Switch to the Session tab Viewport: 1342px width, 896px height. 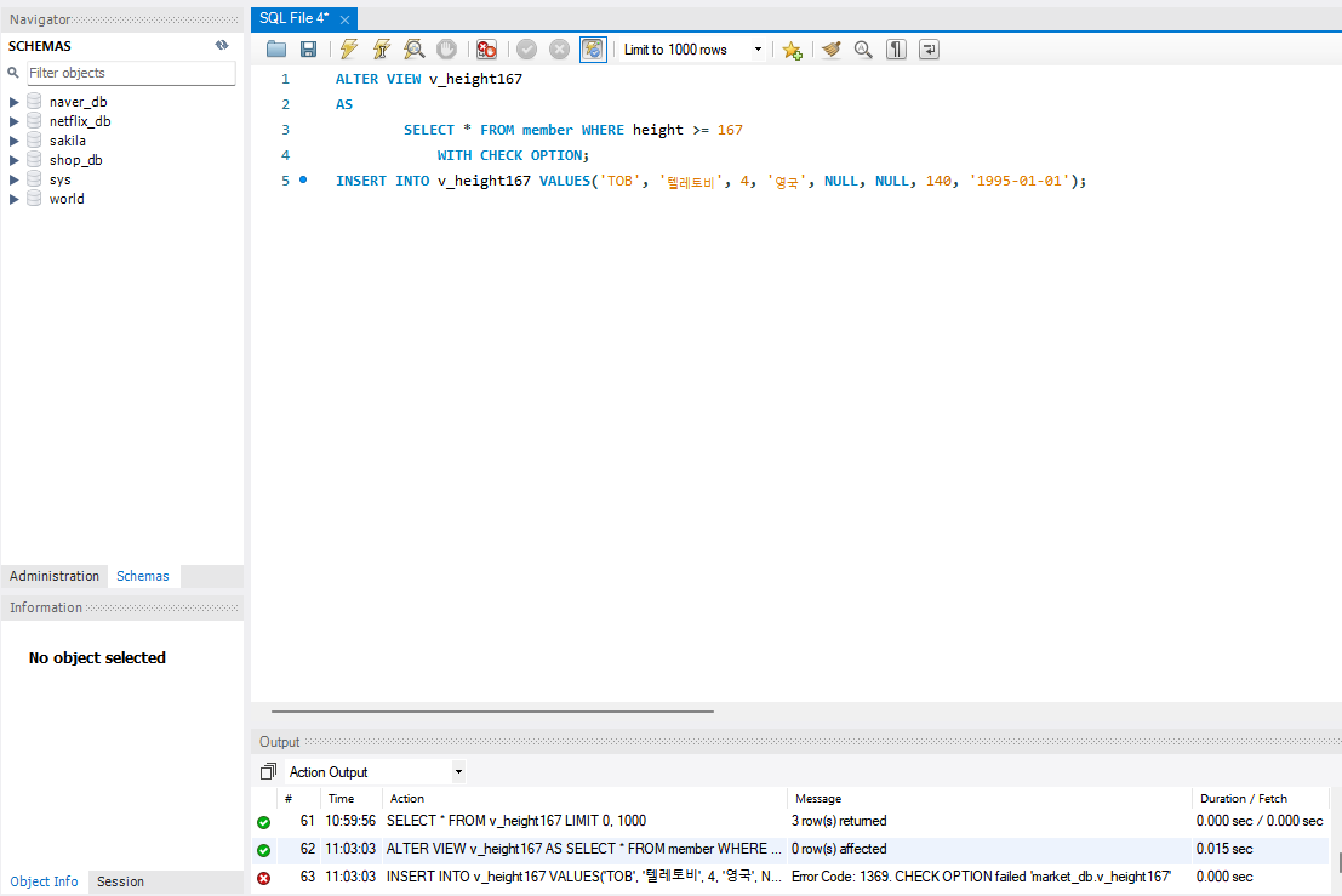pos(120,881)
